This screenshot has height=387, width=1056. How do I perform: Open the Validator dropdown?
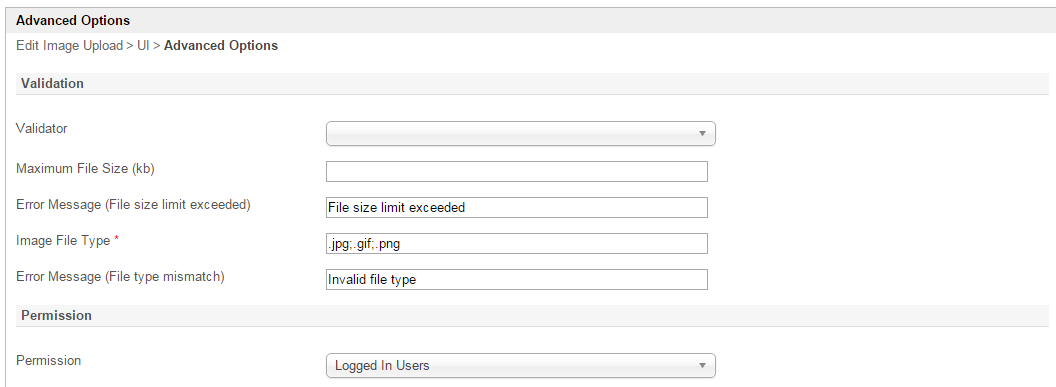click(521, 133)
